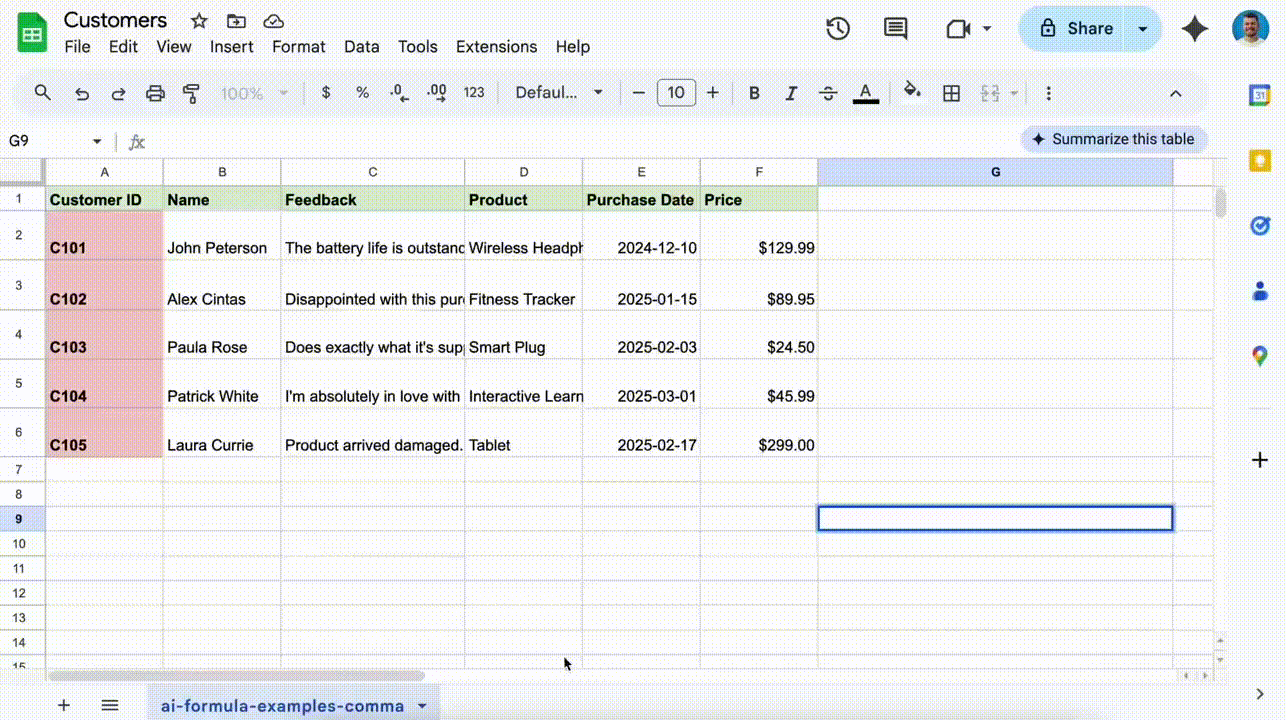Open the Data menu
This screenshot has width=1286, height=720.
pos(361,47)
